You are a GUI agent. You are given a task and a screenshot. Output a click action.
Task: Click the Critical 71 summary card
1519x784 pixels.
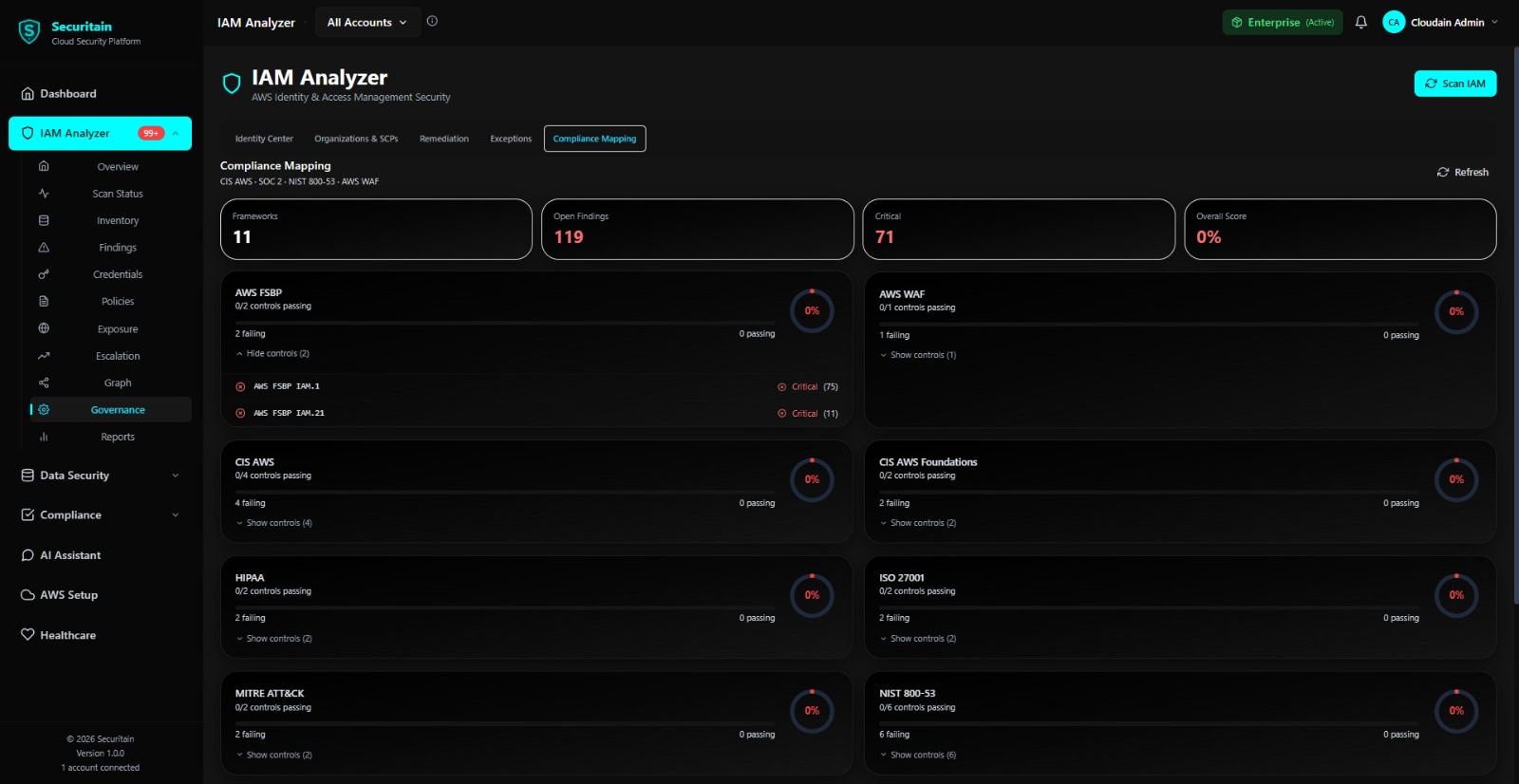click(x=1019, y=229)
